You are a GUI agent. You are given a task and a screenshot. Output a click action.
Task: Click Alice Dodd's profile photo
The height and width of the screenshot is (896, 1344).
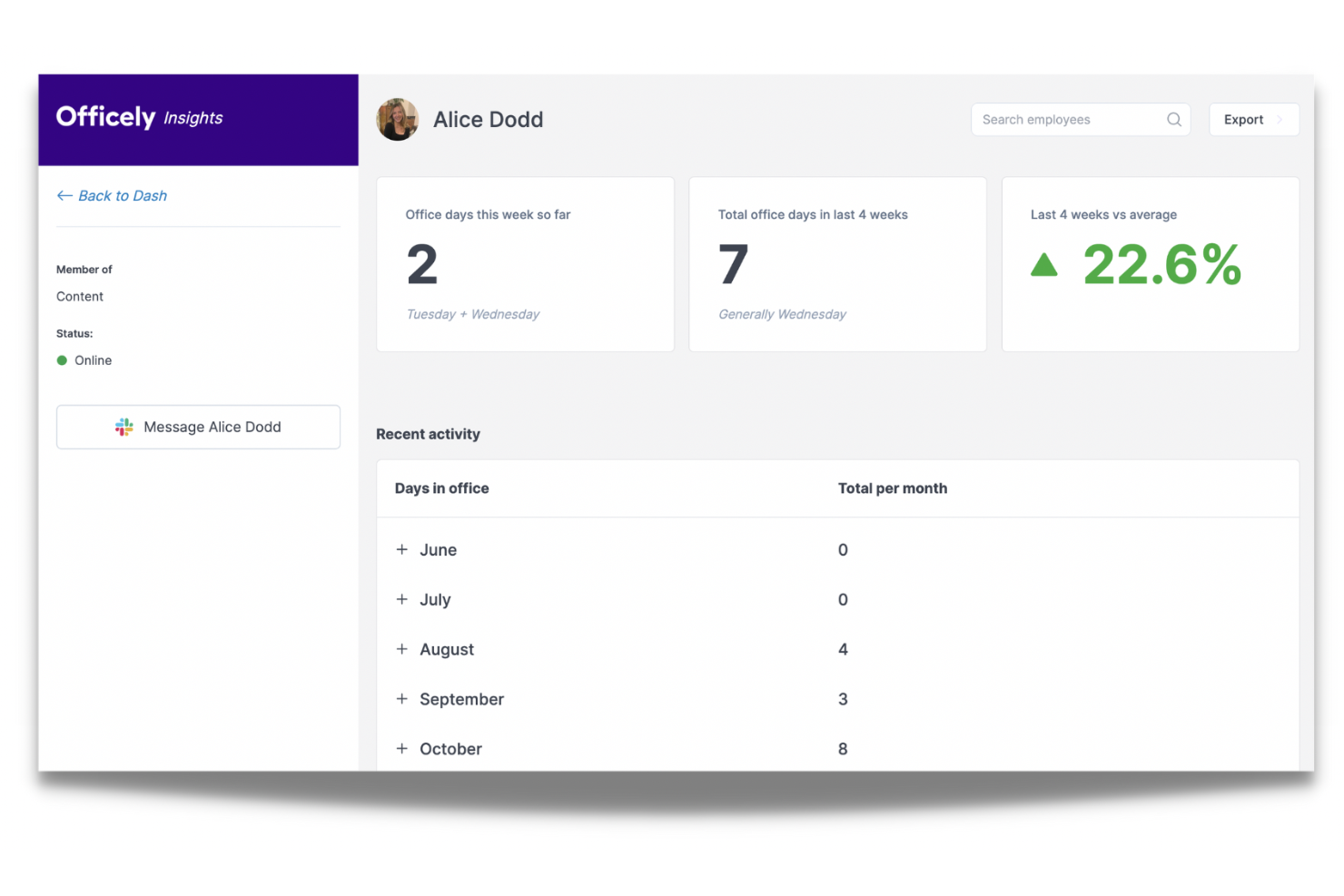tap(398, 119)
